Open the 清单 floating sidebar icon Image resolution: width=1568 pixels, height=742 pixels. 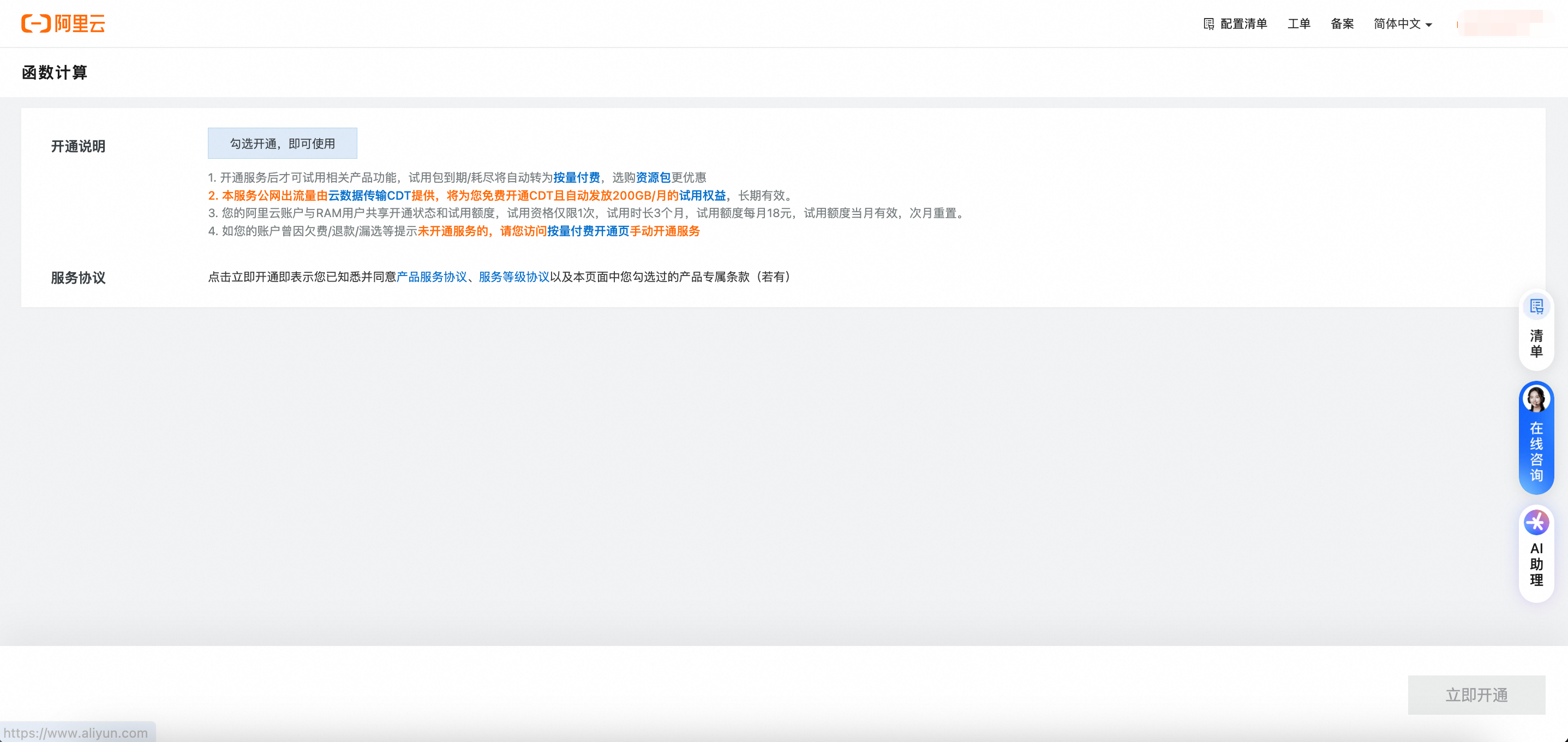click(1536, 307)
